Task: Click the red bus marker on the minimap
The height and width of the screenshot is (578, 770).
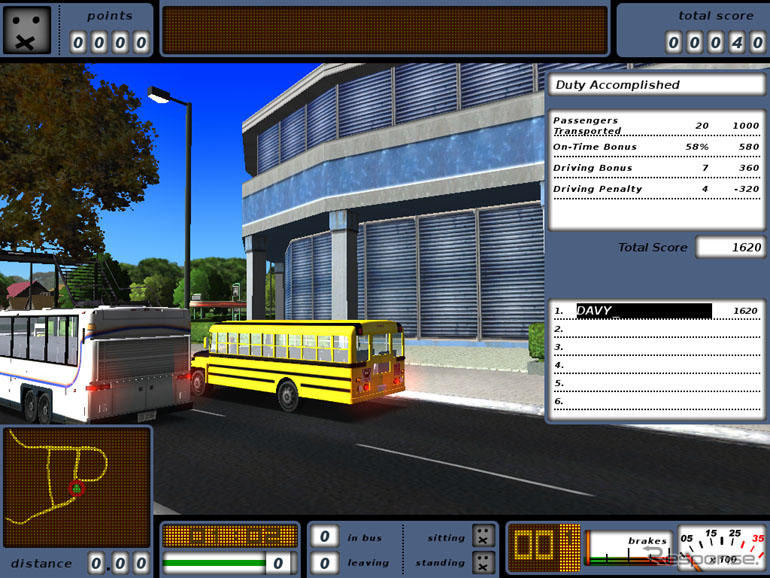Action: point(75,487)
